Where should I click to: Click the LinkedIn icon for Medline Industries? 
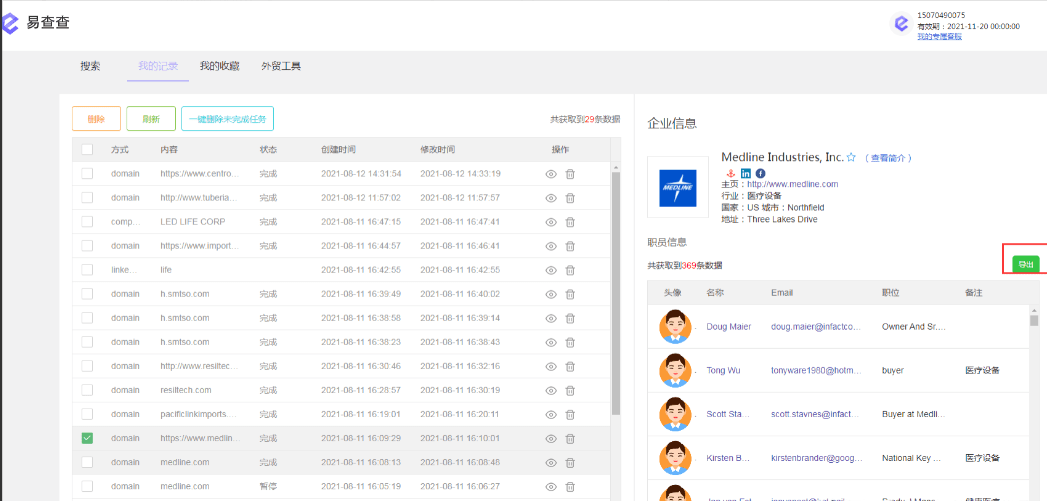pyautogui.click(x=746, y=173)
